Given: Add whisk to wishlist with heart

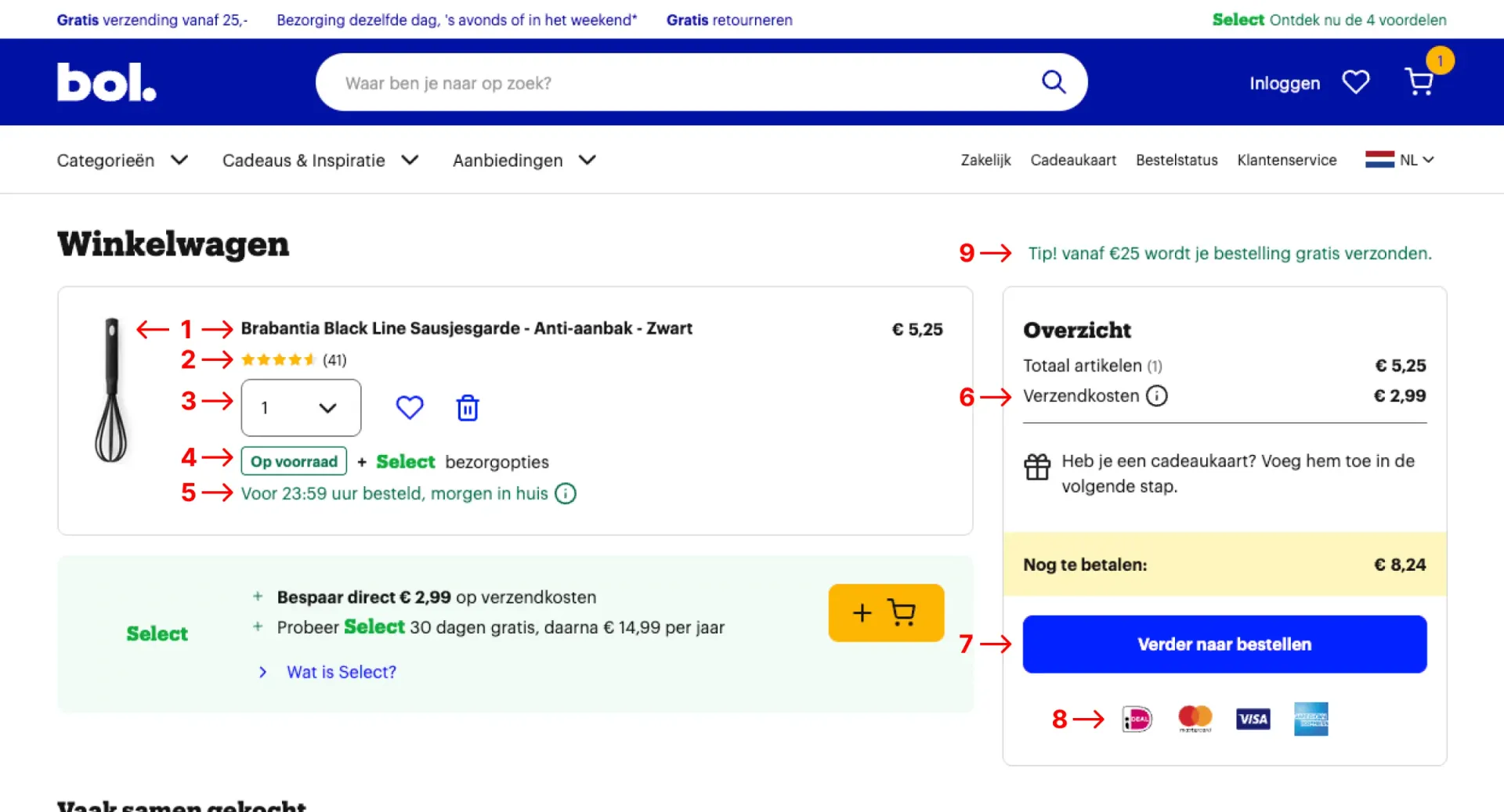Looking at the screenshot, I should 410,407.
